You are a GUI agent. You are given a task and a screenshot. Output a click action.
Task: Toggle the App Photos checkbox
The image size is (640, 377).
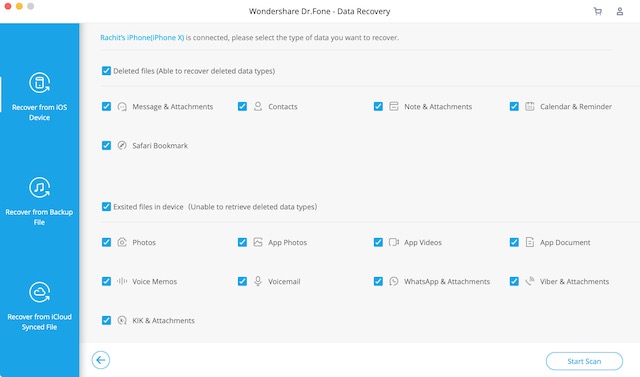tap(242, 242)
